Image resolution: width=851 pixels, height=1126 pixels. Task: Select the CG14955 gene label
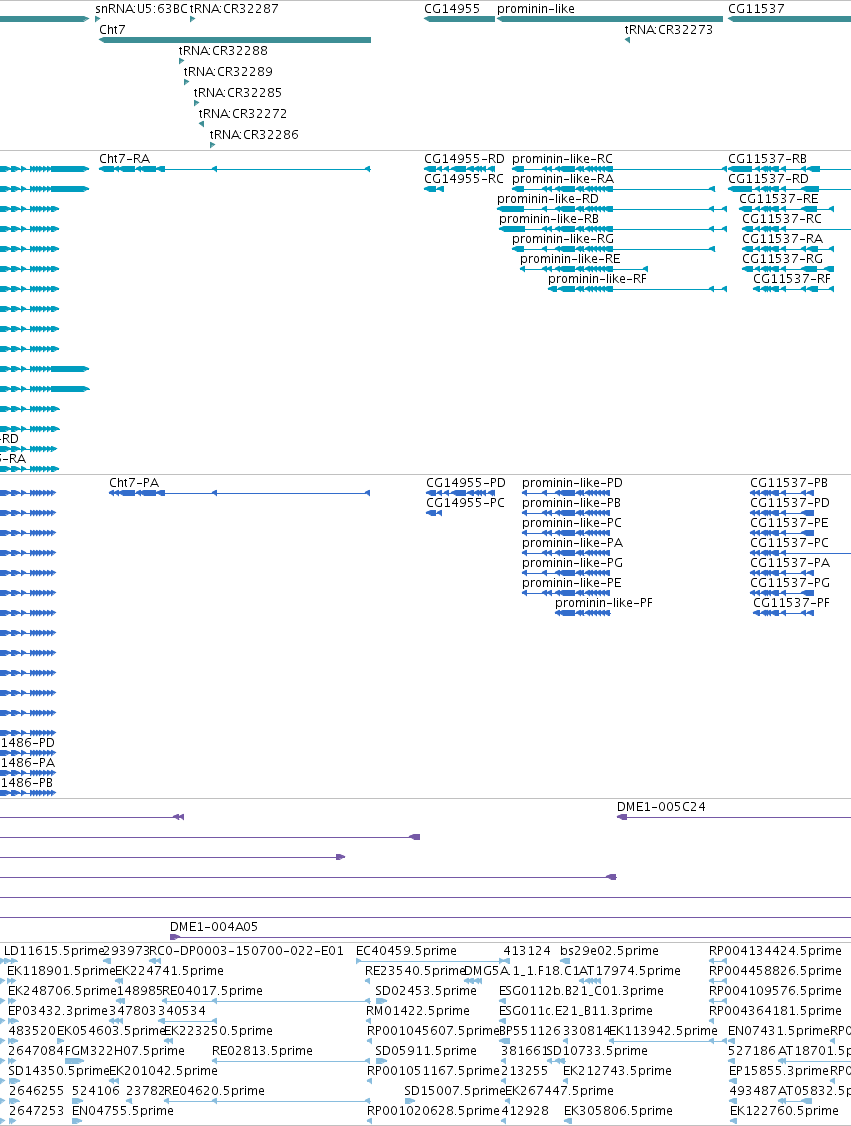click(452, 9)
